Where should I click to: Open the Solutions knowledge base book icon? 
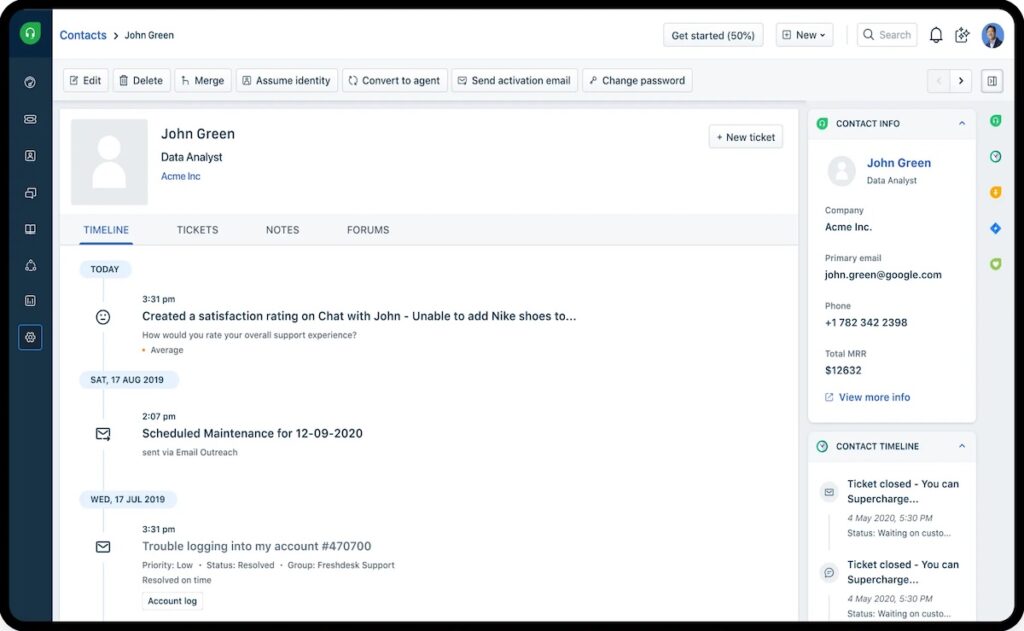point(30,229)
